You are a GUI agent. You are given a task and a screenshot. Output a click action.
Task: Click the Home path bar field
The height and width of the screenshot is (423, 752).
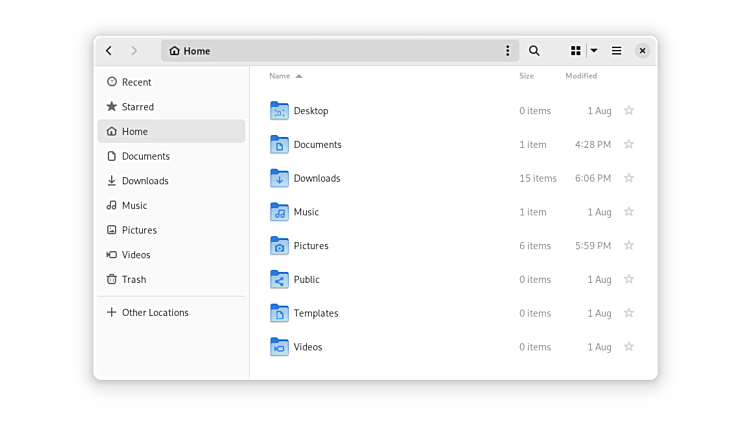tap(330, 51)
